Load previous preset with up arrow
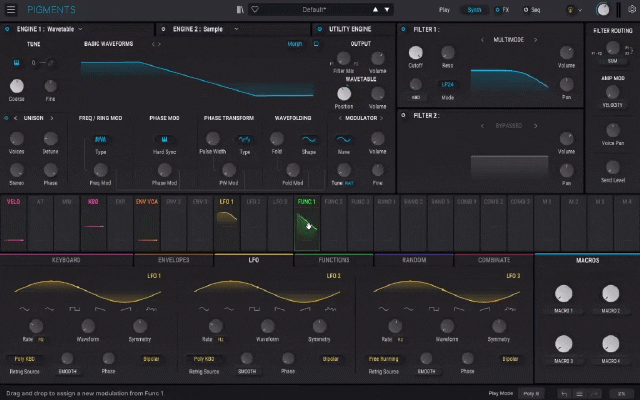 375,9
